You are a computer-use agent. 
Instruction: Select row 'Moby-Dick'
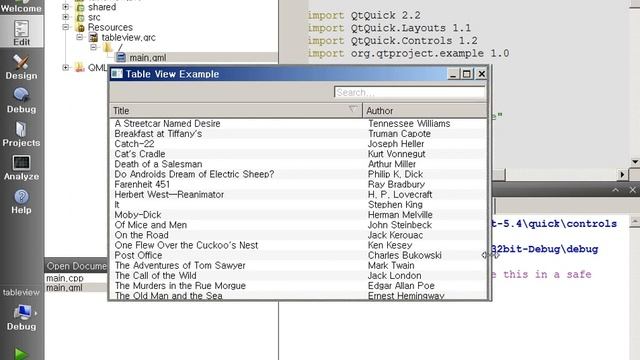point(298,215)
